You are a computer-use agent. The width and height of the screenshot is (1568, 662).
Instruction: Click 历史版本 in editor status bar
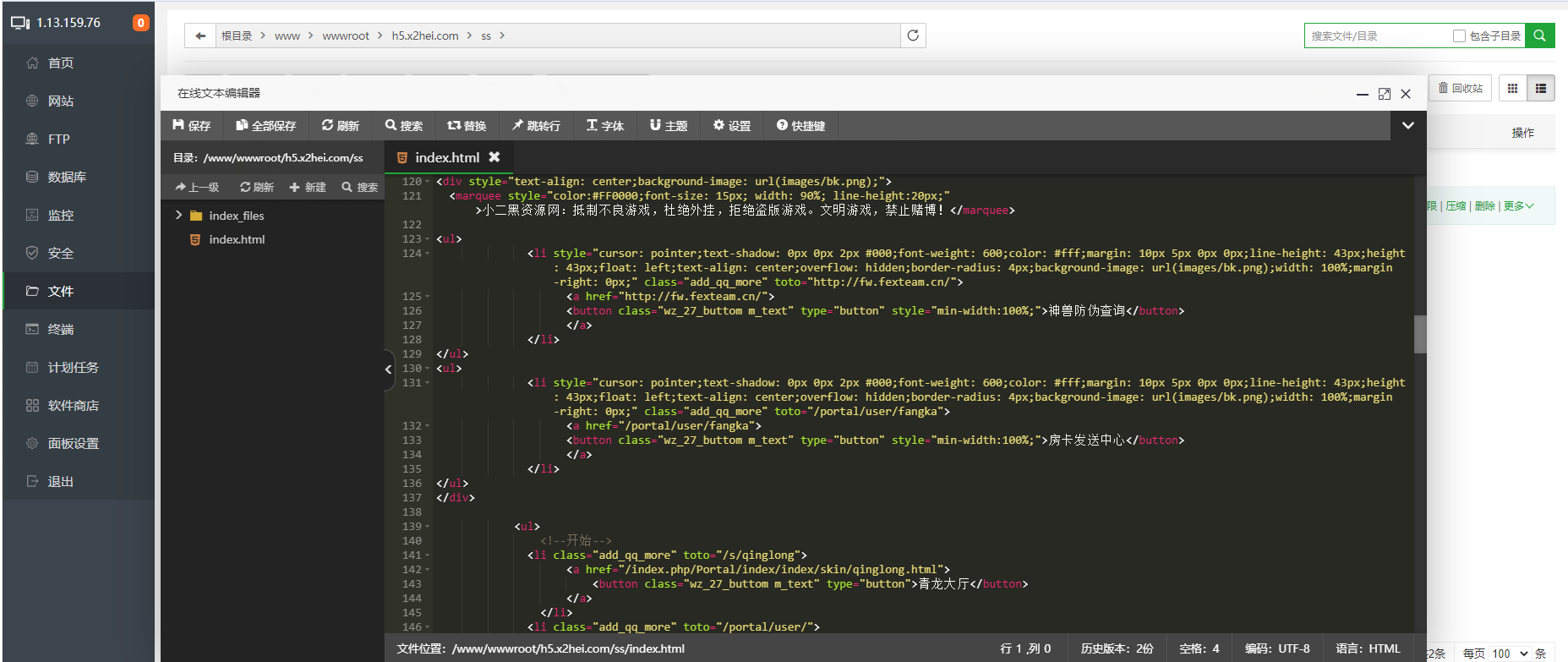point(1117,648)
